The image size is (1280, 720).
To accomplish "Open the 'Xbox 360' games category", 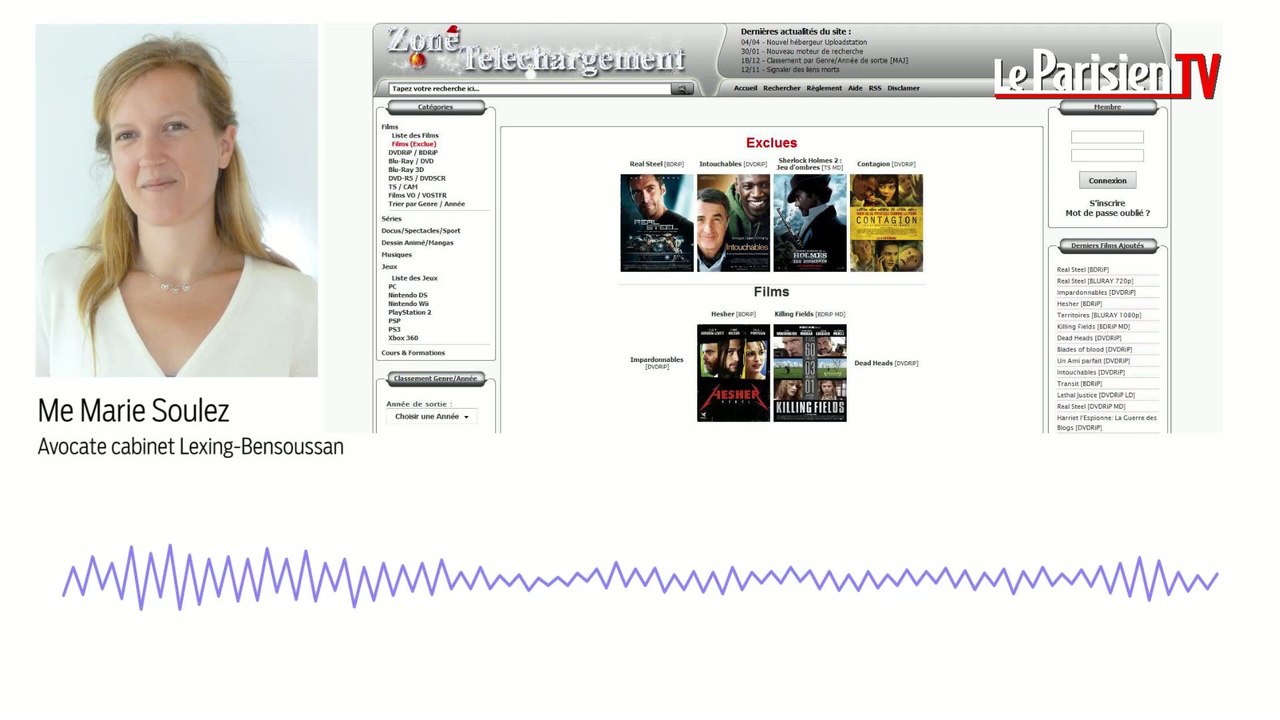I will [403, 338].
